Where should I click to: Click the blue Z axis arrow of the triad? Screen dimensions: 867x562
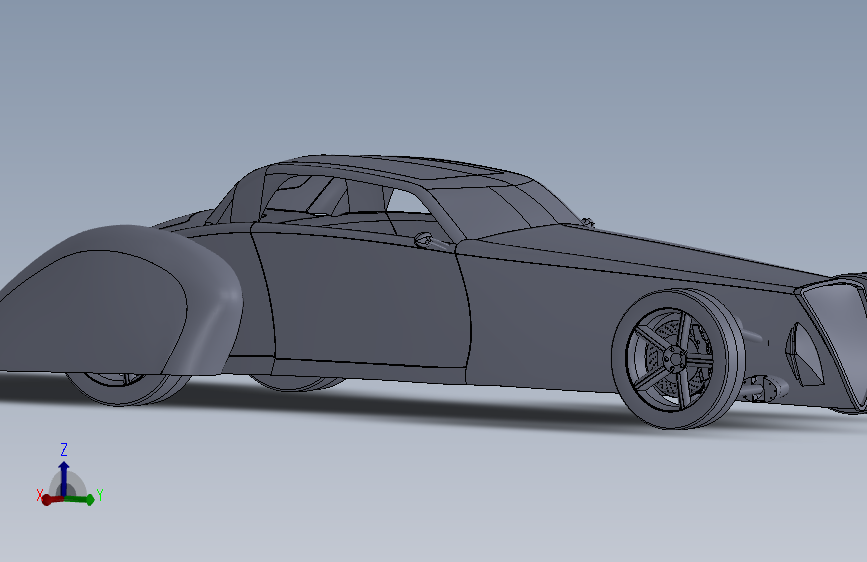[x=64, y=478]
